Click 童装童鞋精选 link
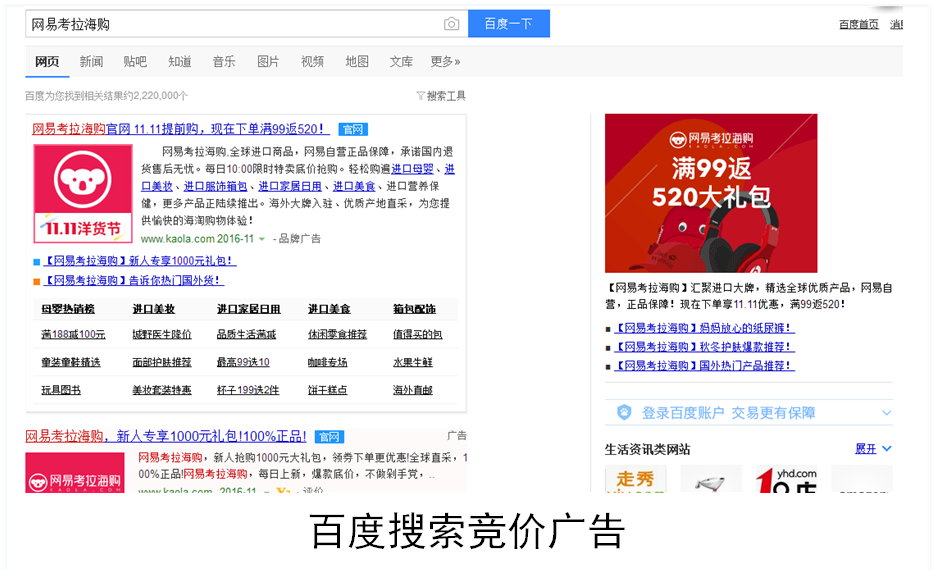The height and width of the screenshot is (570, 935). coord(71,363)
